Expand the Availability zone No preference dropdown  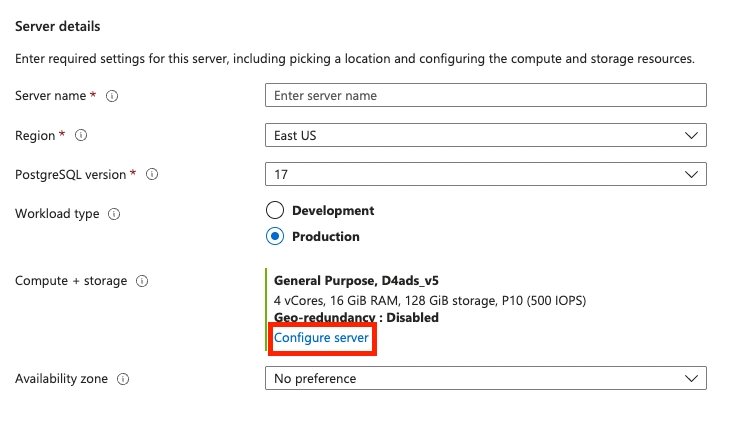point(485,379)
